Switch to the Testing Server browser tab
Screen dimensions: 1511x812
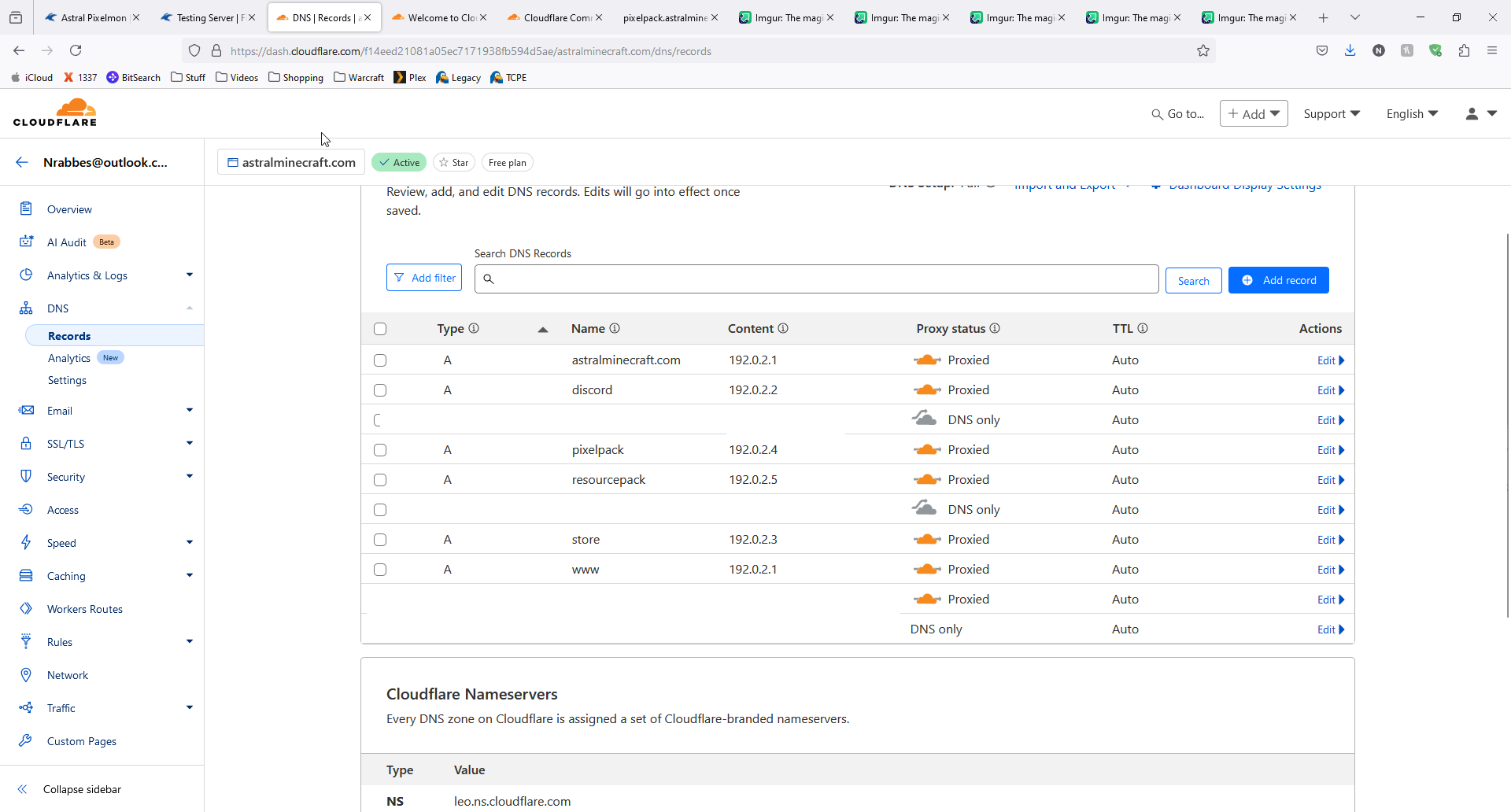pyautogui.click(x=206, y=17)
